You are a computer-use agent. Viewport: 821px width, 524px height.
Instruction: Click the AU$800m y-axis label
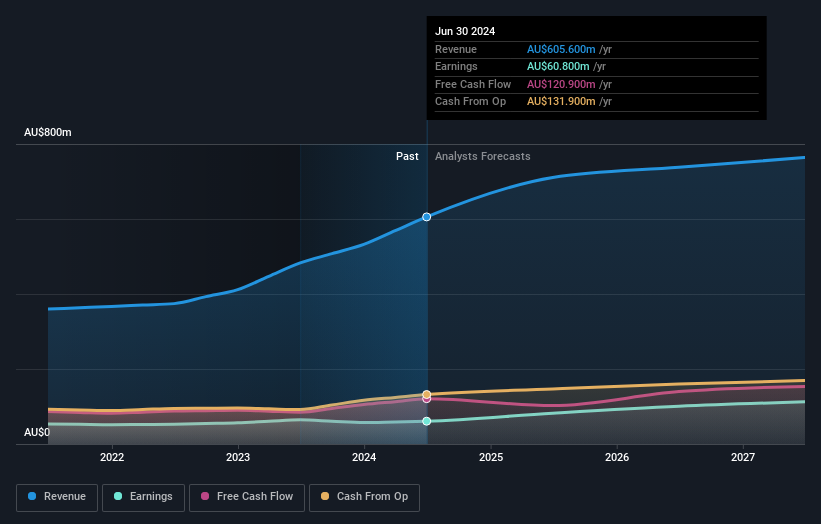(x=48, y=132)
